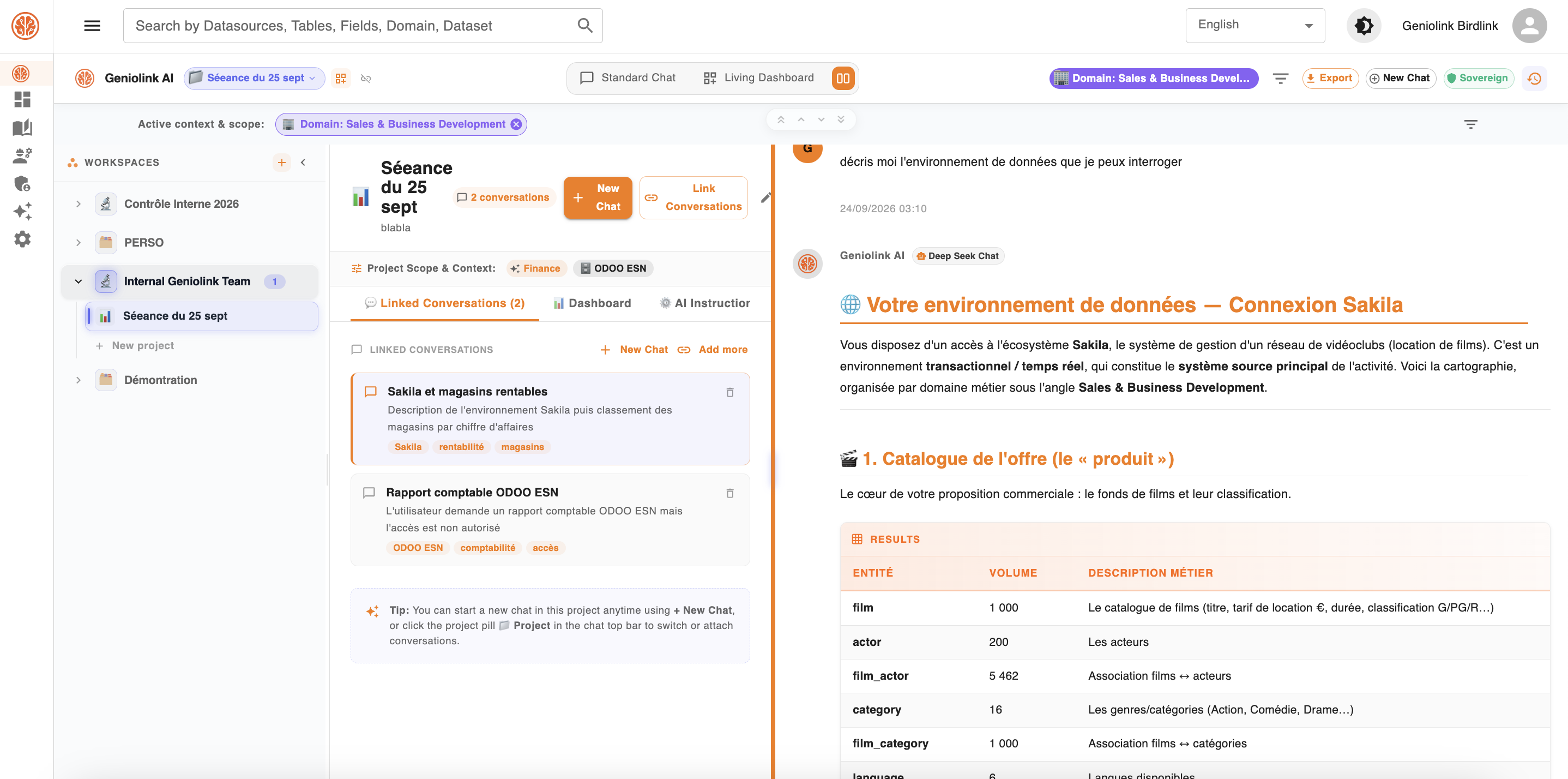Image resolution: width=1568 pixels, height=779 pixels.
Task: Open the user avatar menu
Action: 1529,26
